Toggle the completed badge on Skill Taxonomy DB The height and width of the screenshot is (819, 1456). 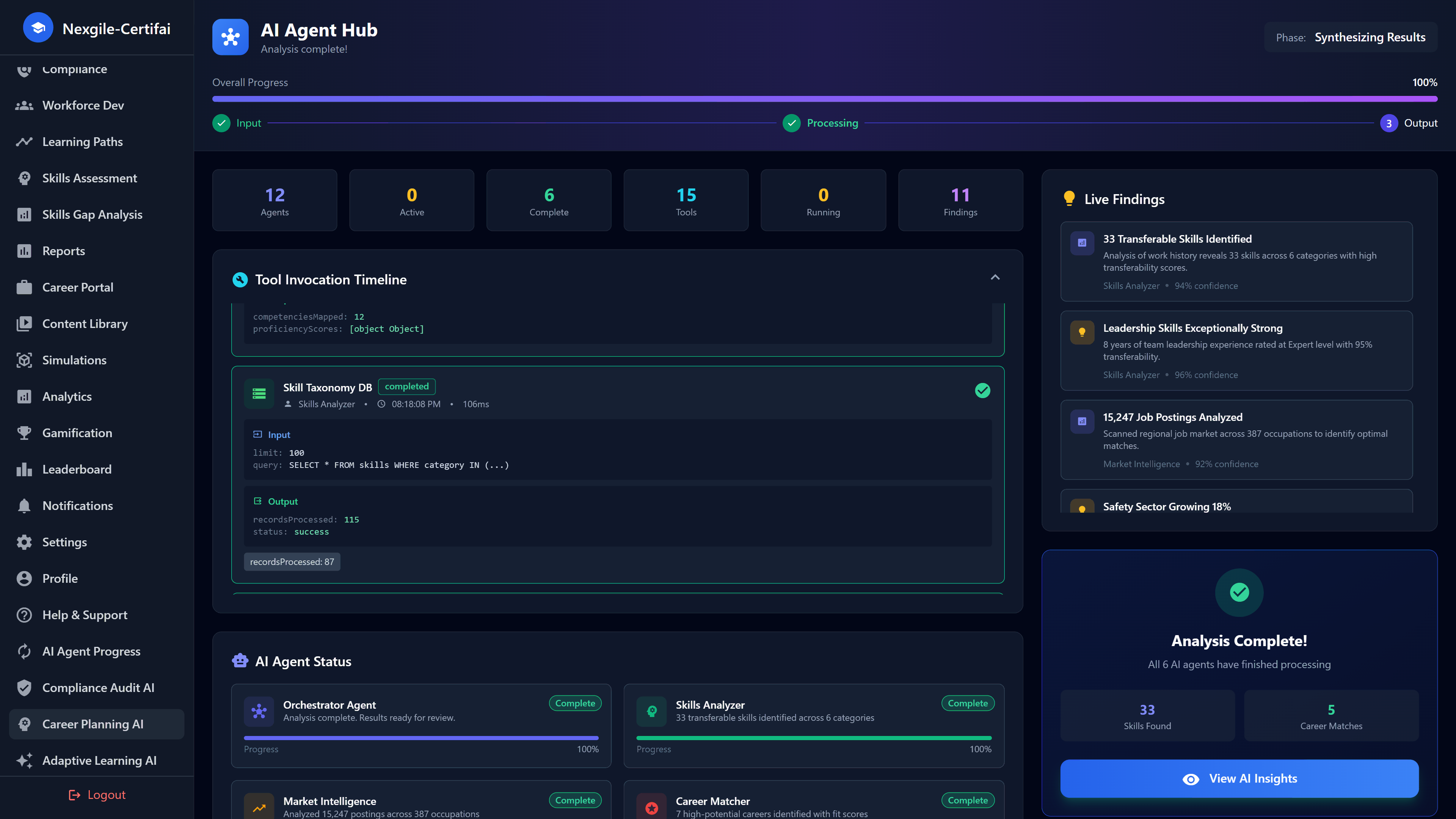(406, 387)
